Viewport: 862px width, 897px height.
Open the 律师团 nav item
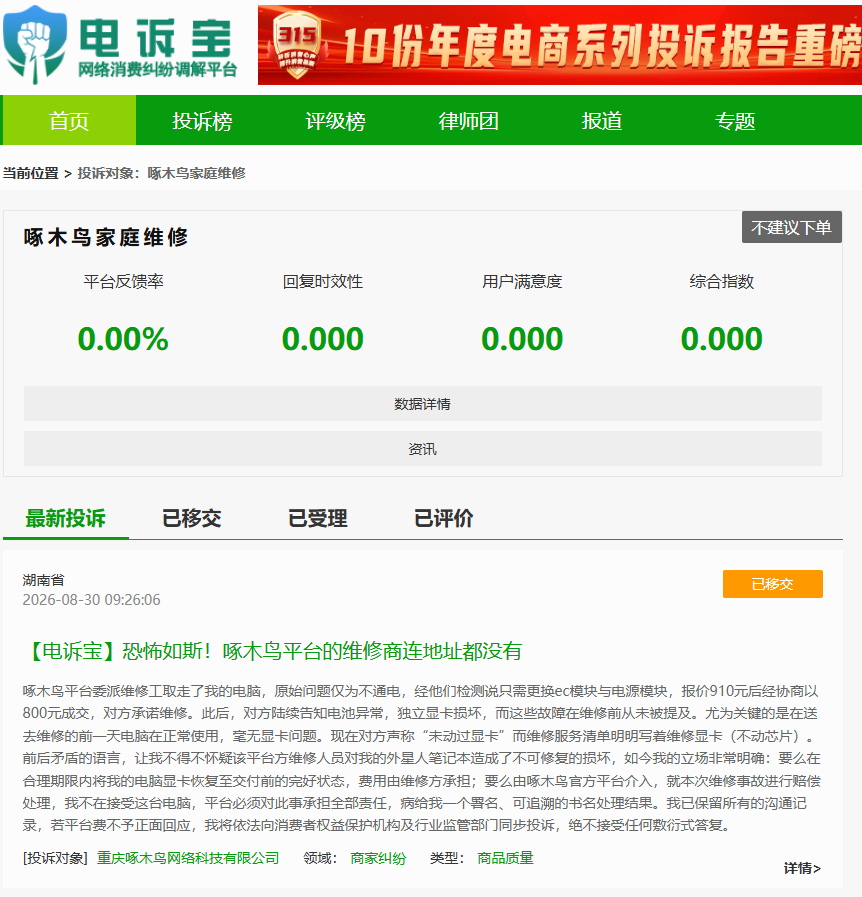pos(468,121)
